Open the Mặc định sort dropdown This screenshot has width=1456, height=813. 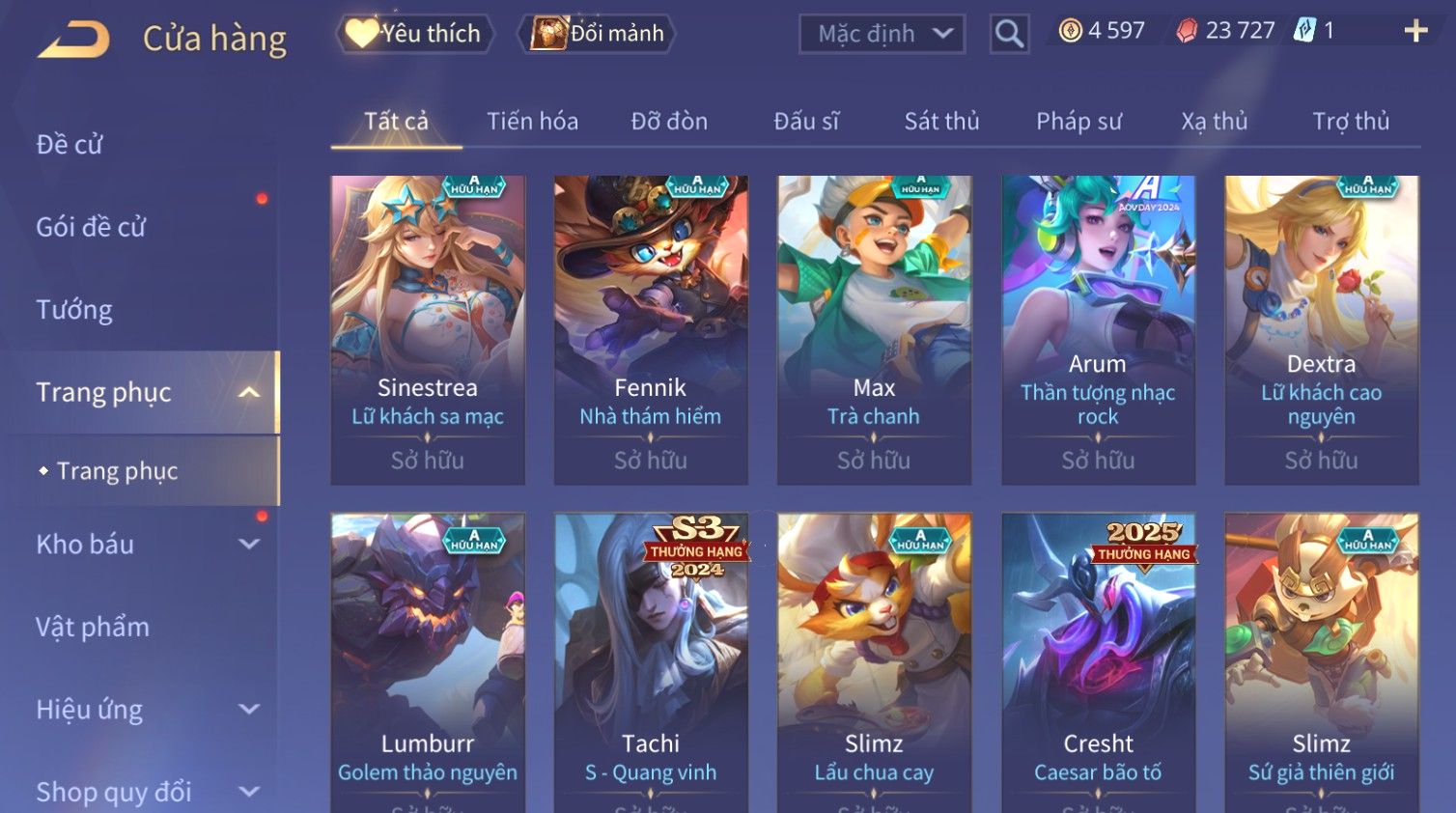coord(882,34)
